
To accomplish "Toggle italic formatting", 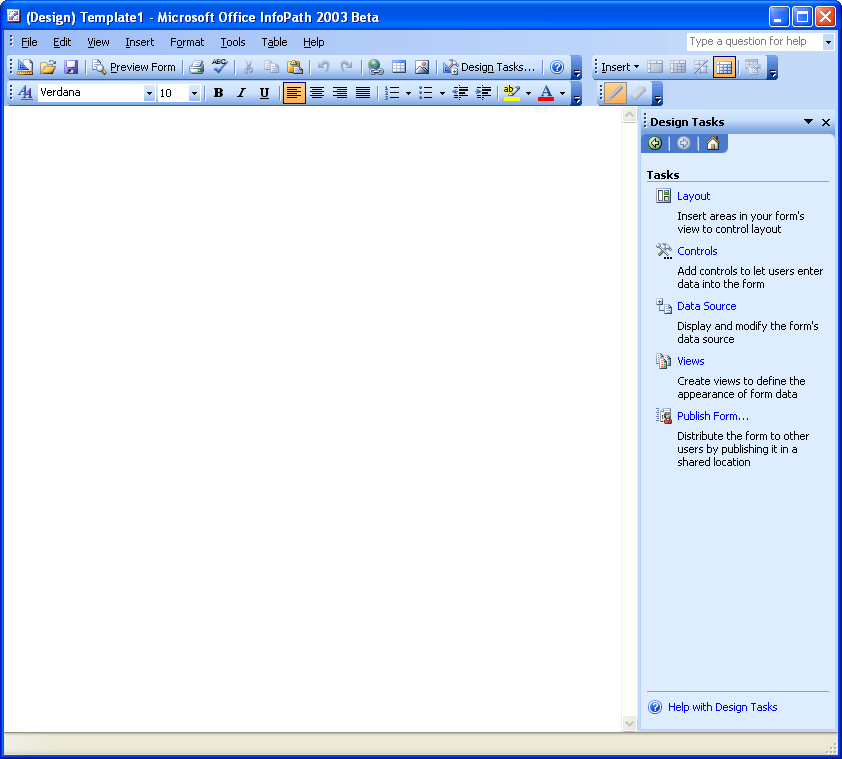I will click(241, 92).
